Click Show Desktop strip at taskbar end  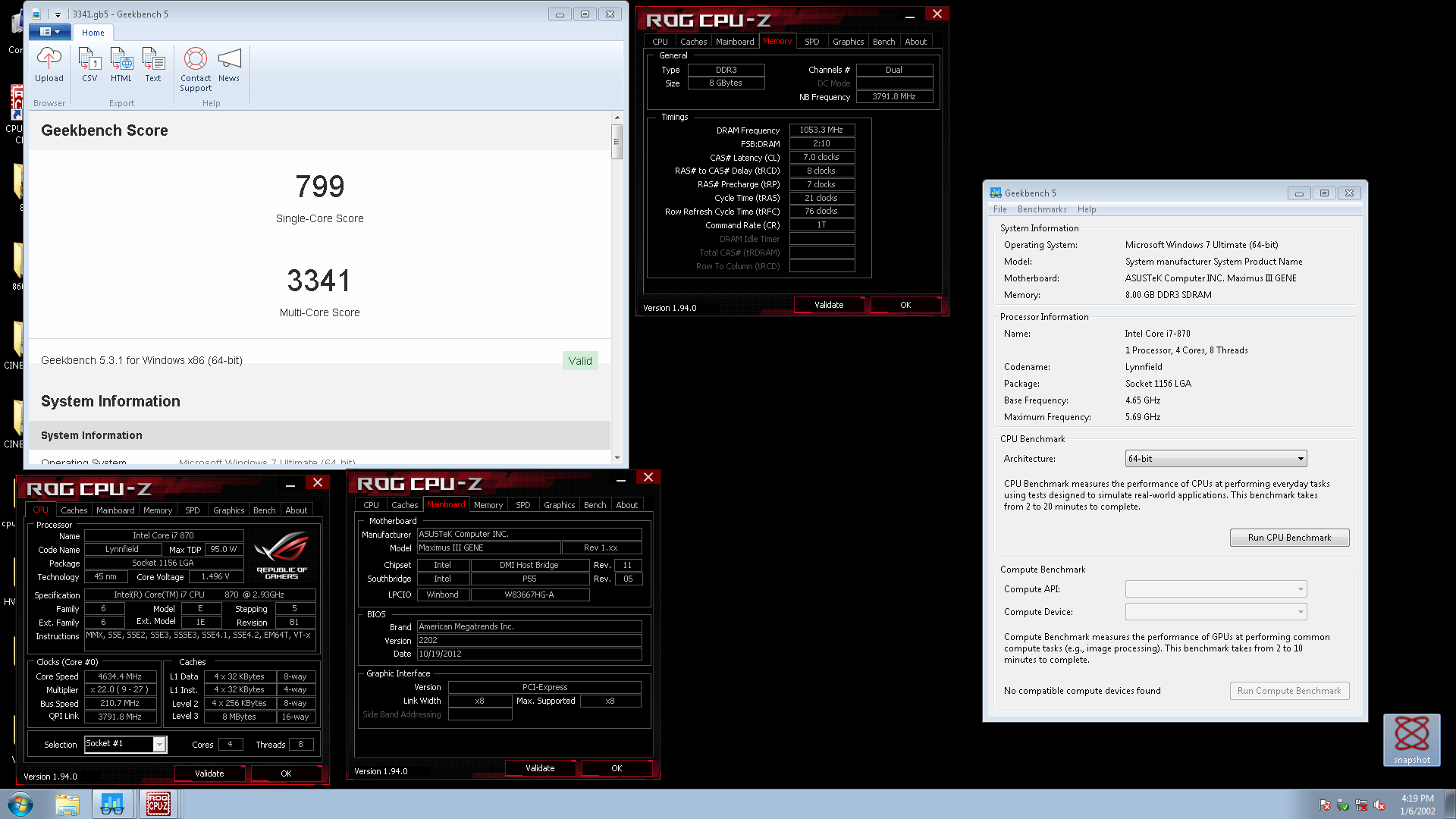click(1451, 804)
